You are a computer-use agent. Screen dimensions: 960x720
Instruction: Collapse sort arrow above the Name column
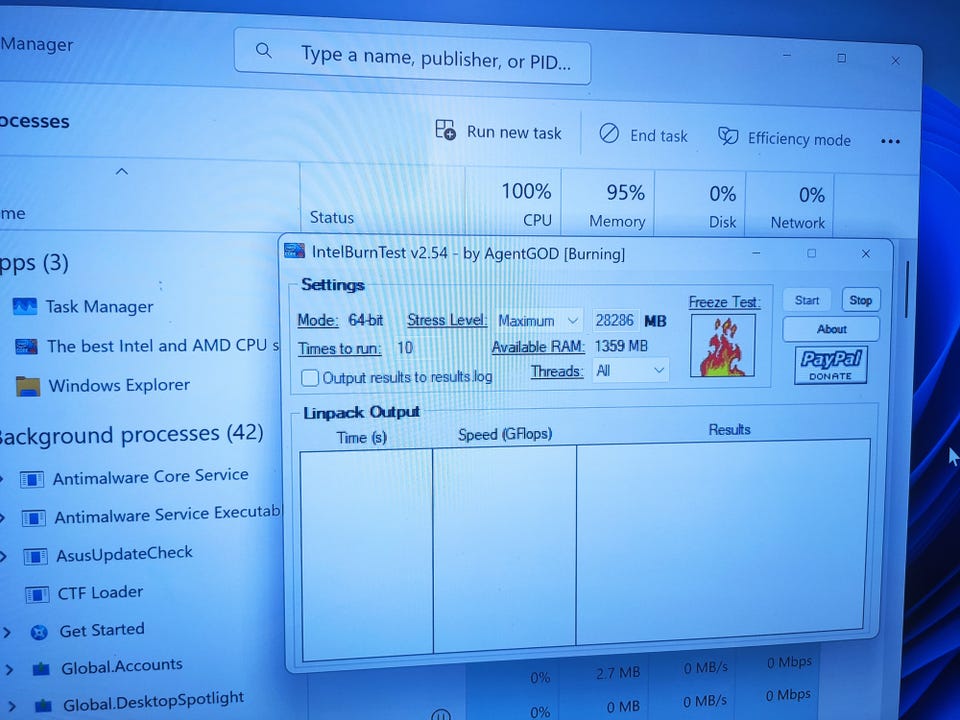point(122,171)
